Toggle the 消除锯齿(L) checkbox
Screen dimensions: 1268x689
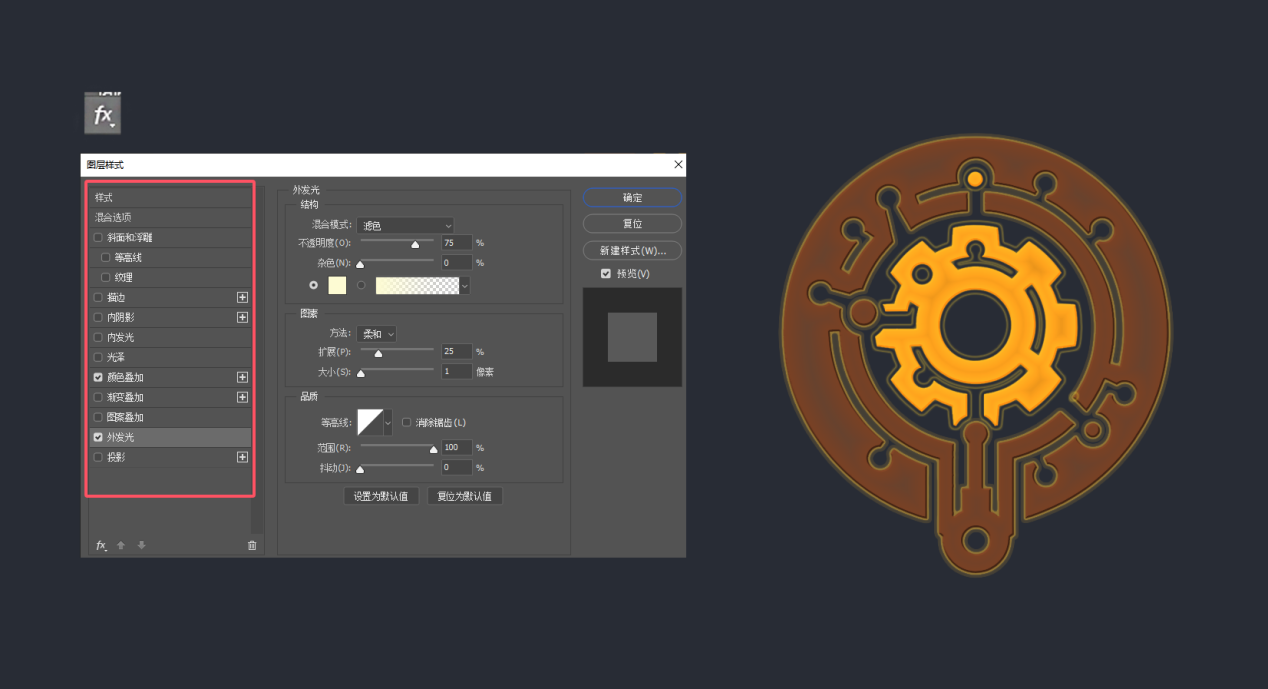(406, 422)
